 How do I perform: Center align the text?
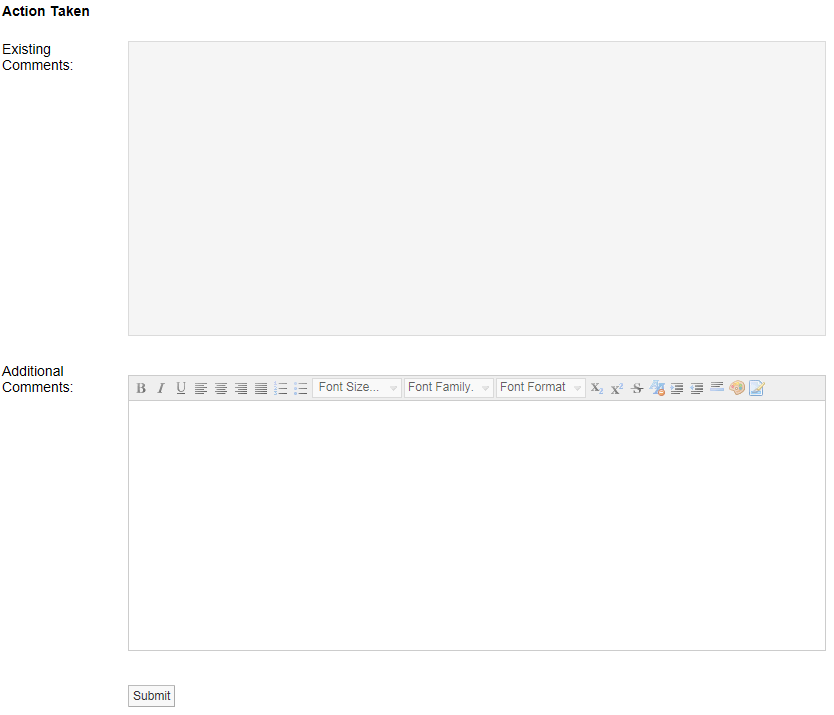pyautogui.click(x=221, y=388)
